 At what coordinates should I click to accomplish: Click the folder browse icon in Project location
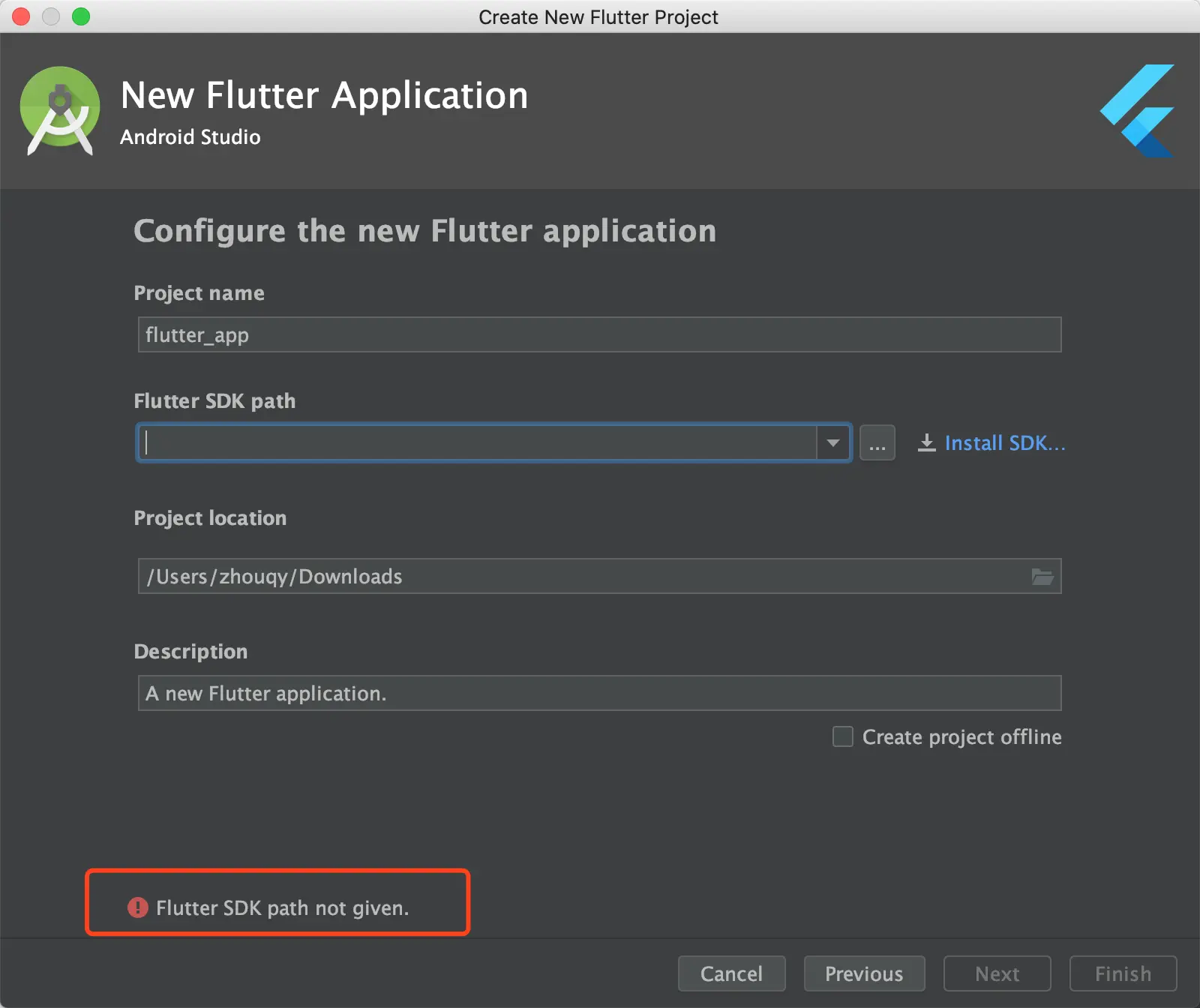pos(1042,577)
